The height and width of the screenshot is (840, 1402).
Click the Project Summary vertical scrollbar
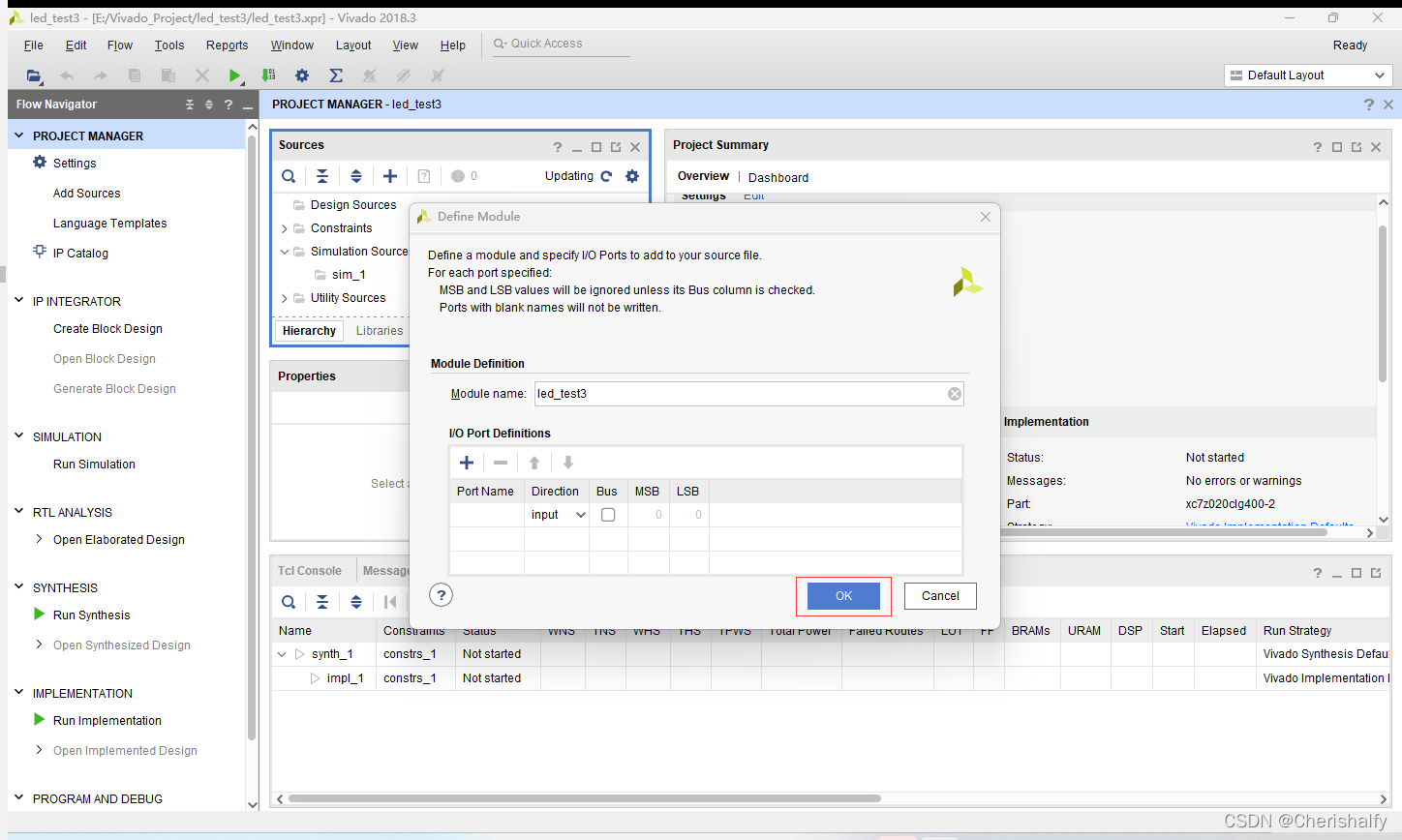(1383, 303)
